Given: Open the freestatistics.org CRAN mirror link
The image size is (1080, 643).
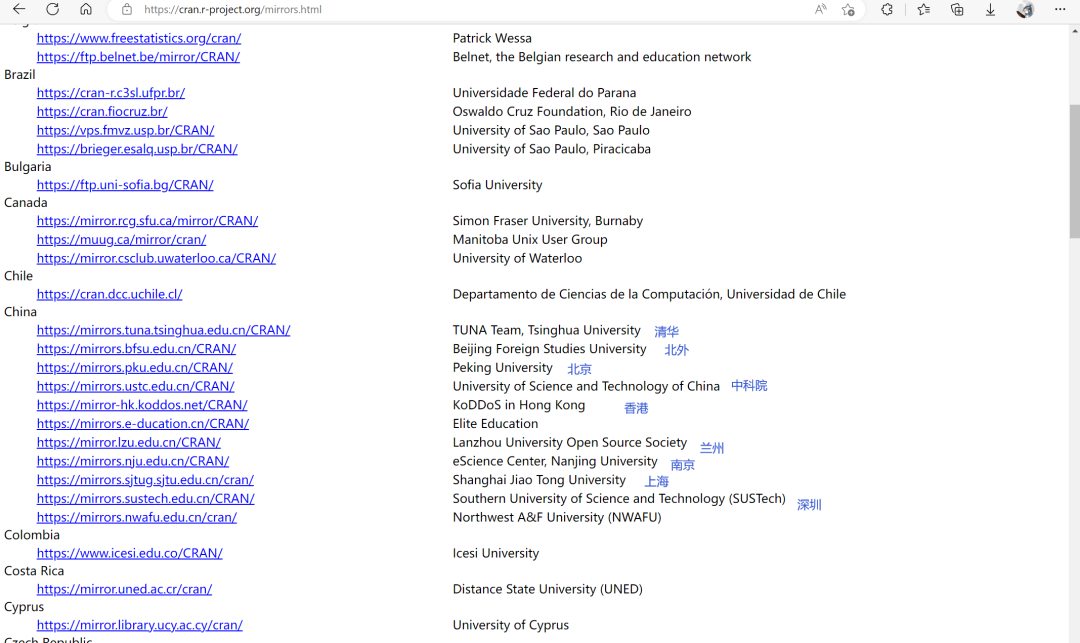Looking at the screenshot, I should (138, 39).
